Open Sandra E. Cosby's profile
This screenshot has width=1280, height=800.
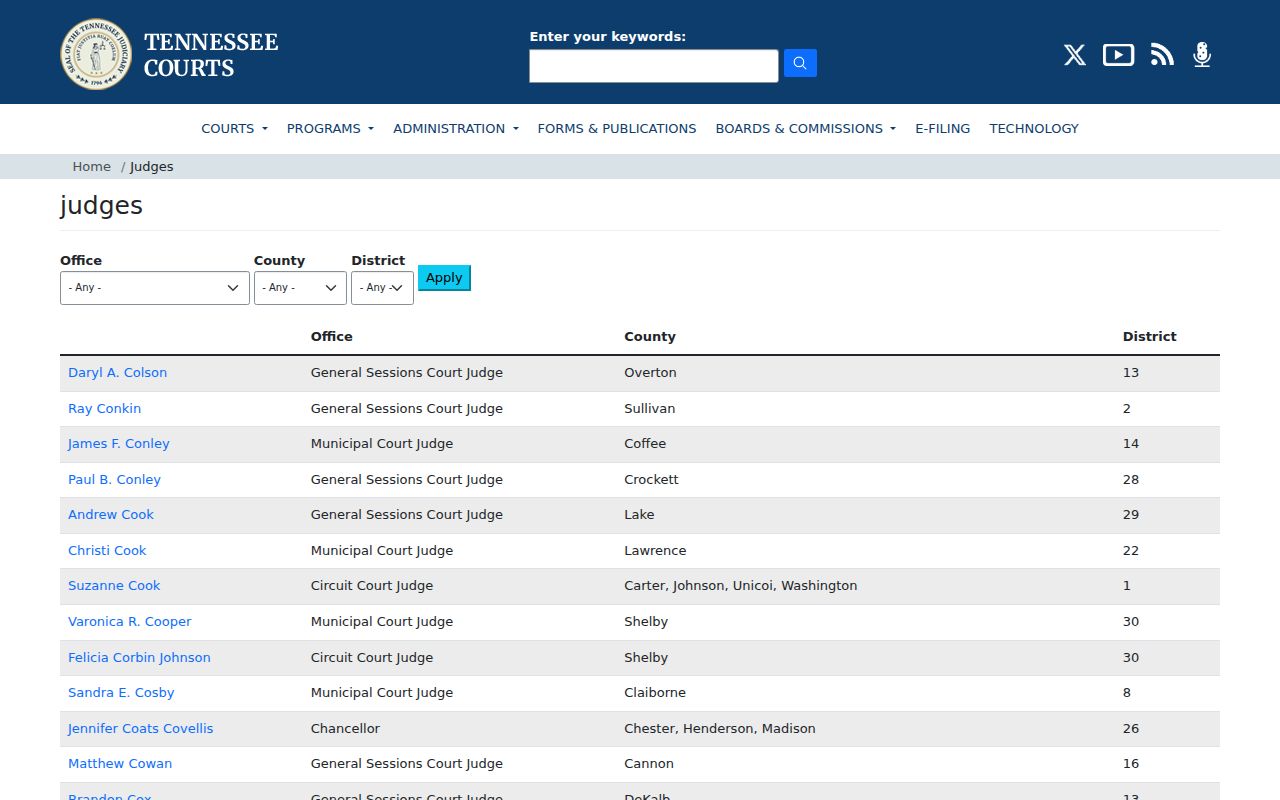click(x=121, y=692)
